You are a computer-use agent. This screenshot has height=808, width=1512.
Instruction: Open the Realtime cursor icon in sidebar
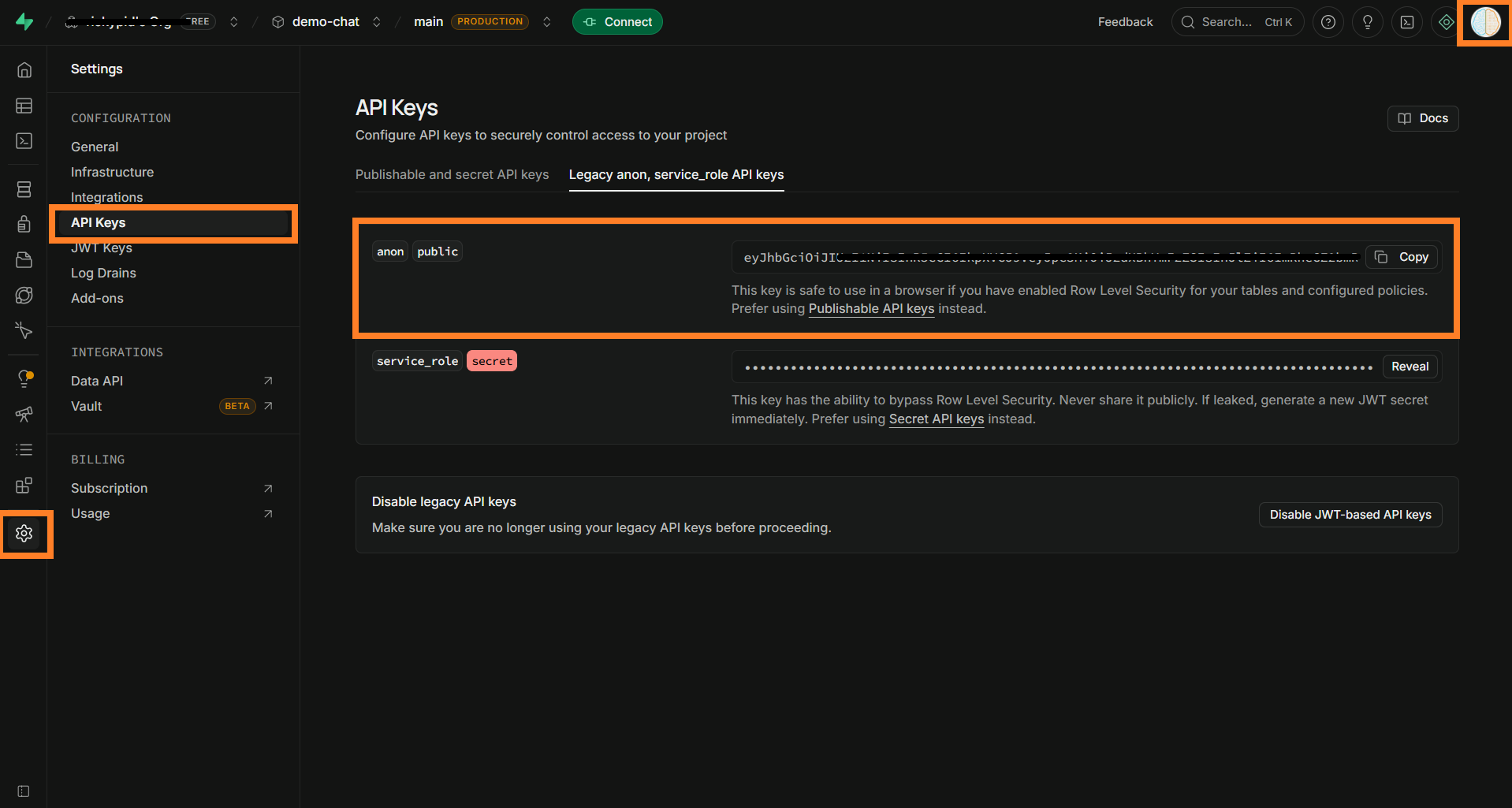pos(24,331)
